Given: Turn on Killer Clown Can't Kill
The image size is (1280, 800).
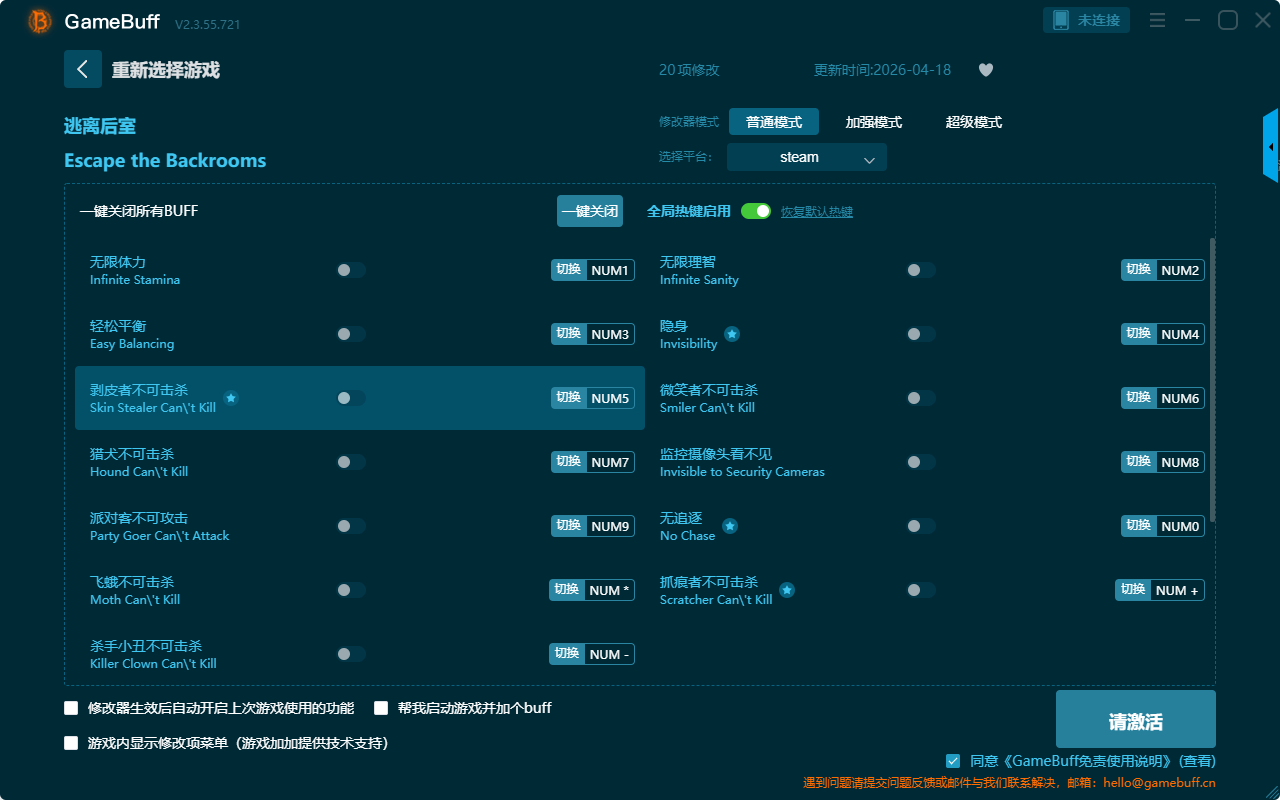Looking at the screenshot, I should pos(351,654).
